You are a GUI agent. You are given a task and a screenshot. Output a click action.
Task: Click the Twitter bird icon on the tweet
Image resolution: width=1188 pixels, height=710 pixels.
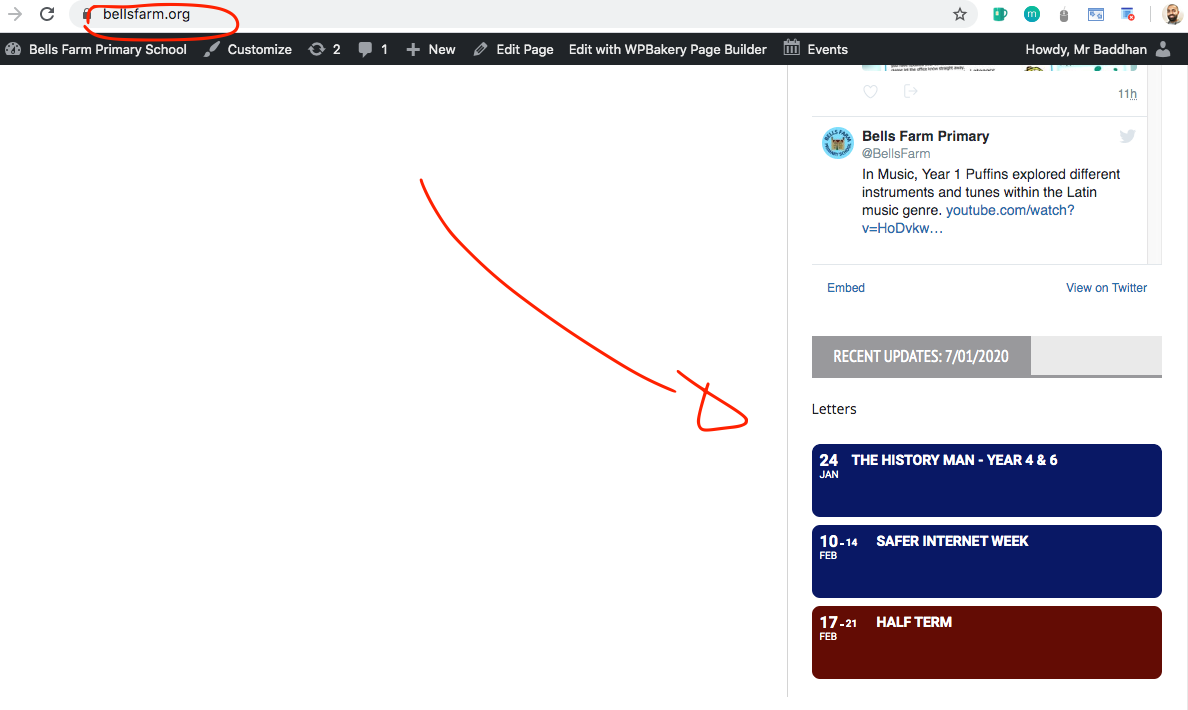coord(1127,136)
